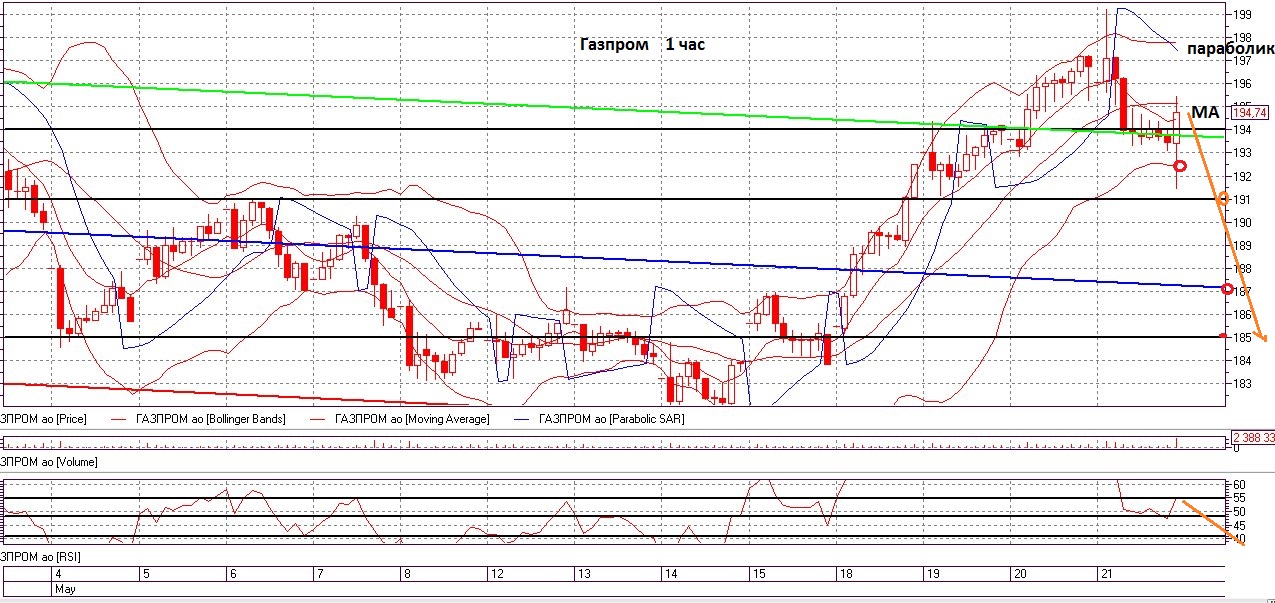Image resolution: width=1275 pixels, height=603 pixels.
Task: Click date label 5 on time axis
Action: pyautogui.click(x=146, y=574)
